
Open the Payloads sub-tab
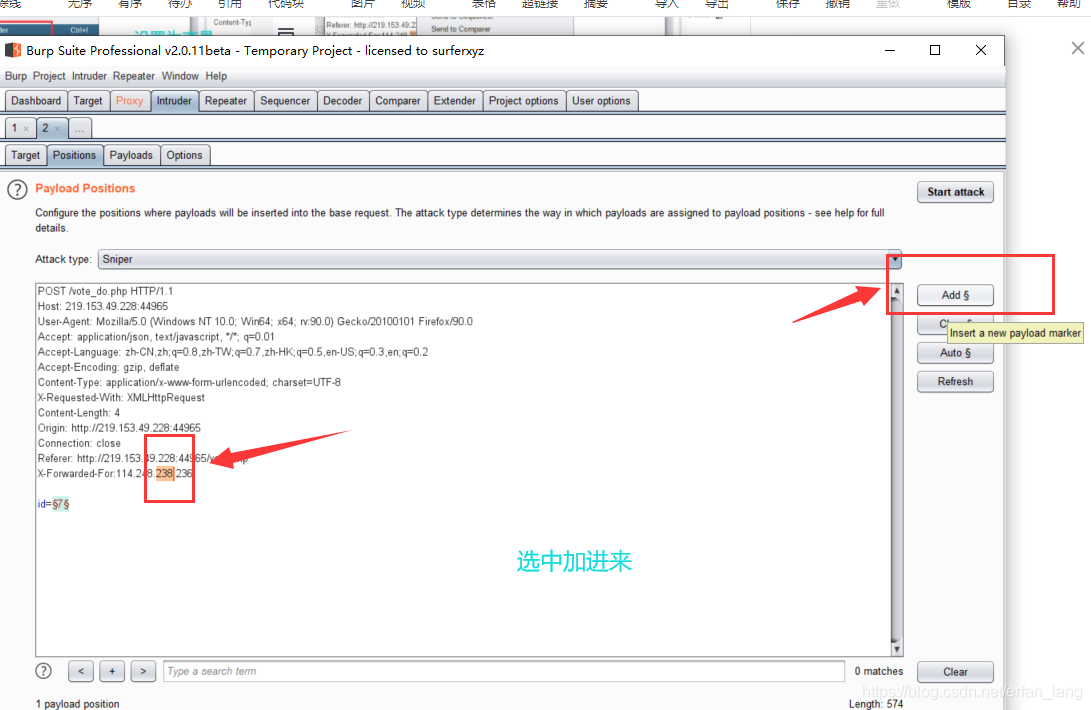[131, 155]
